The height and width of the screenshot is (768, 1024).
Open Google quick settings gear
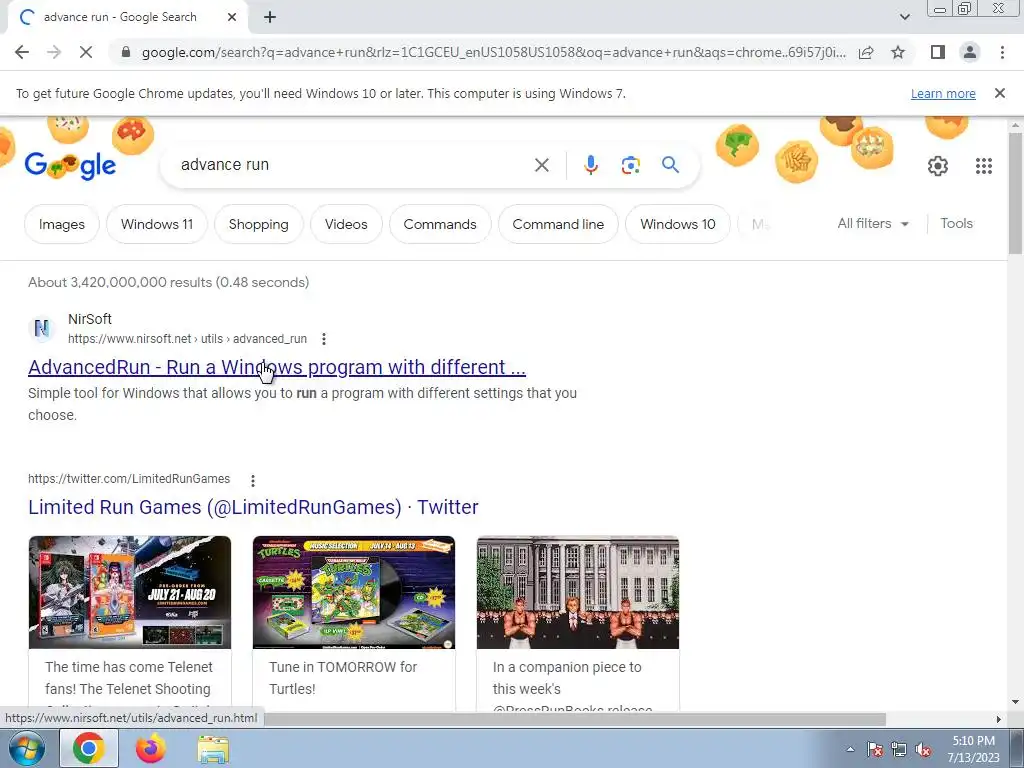click(x=938, y=166)
